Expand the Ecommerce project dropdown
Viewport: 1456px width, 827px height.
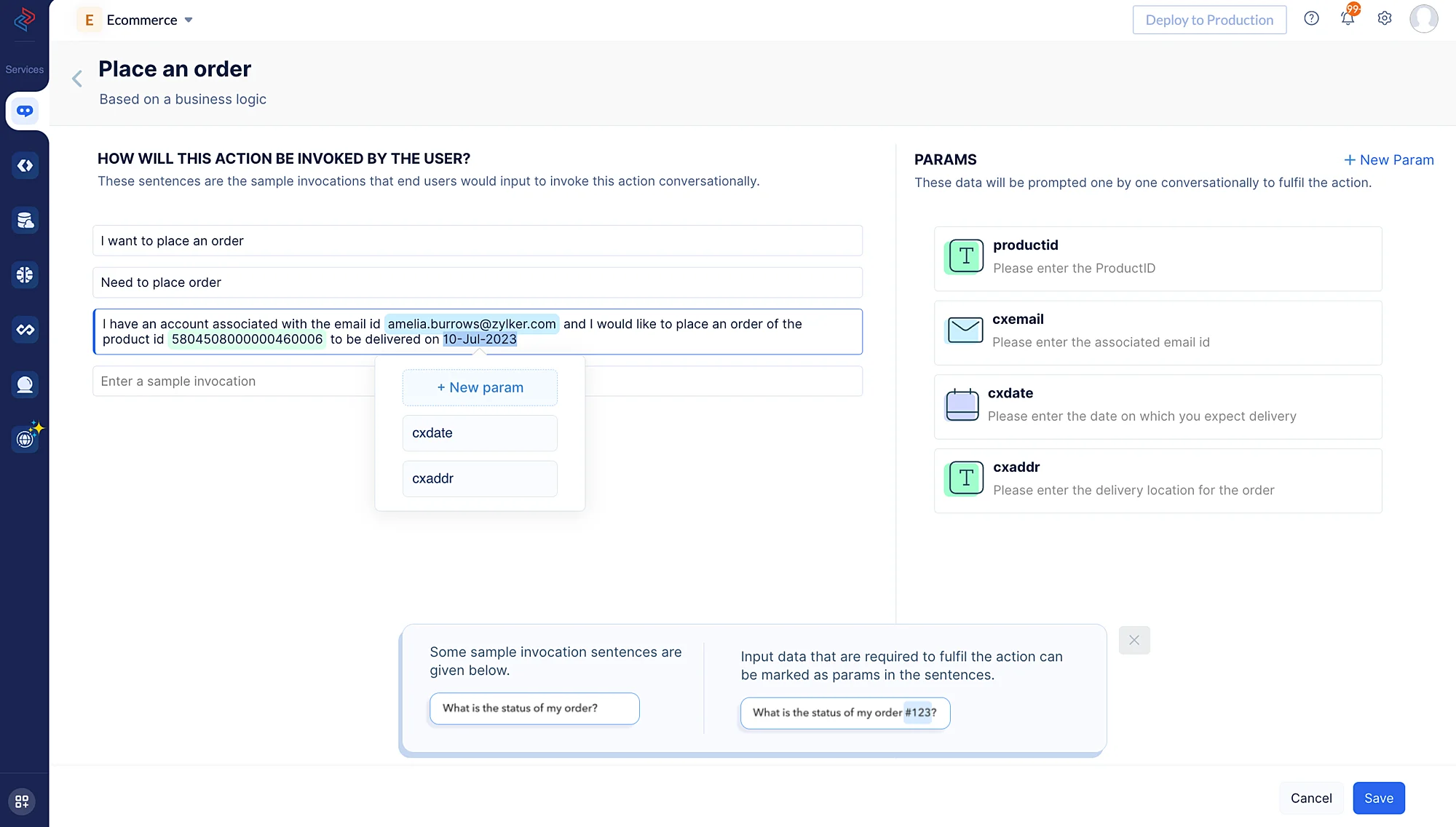(189, 20)
